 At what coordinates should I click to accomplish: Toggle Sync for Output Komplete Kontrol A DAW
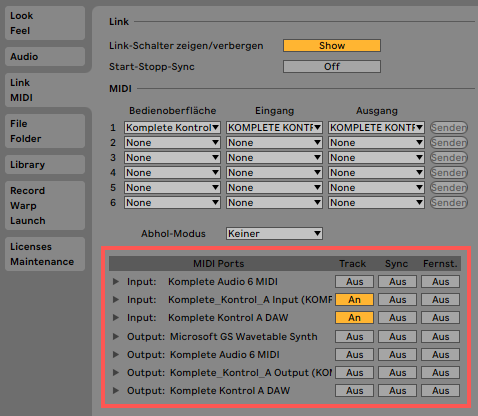pyautogui.click(x=397, y=391)
